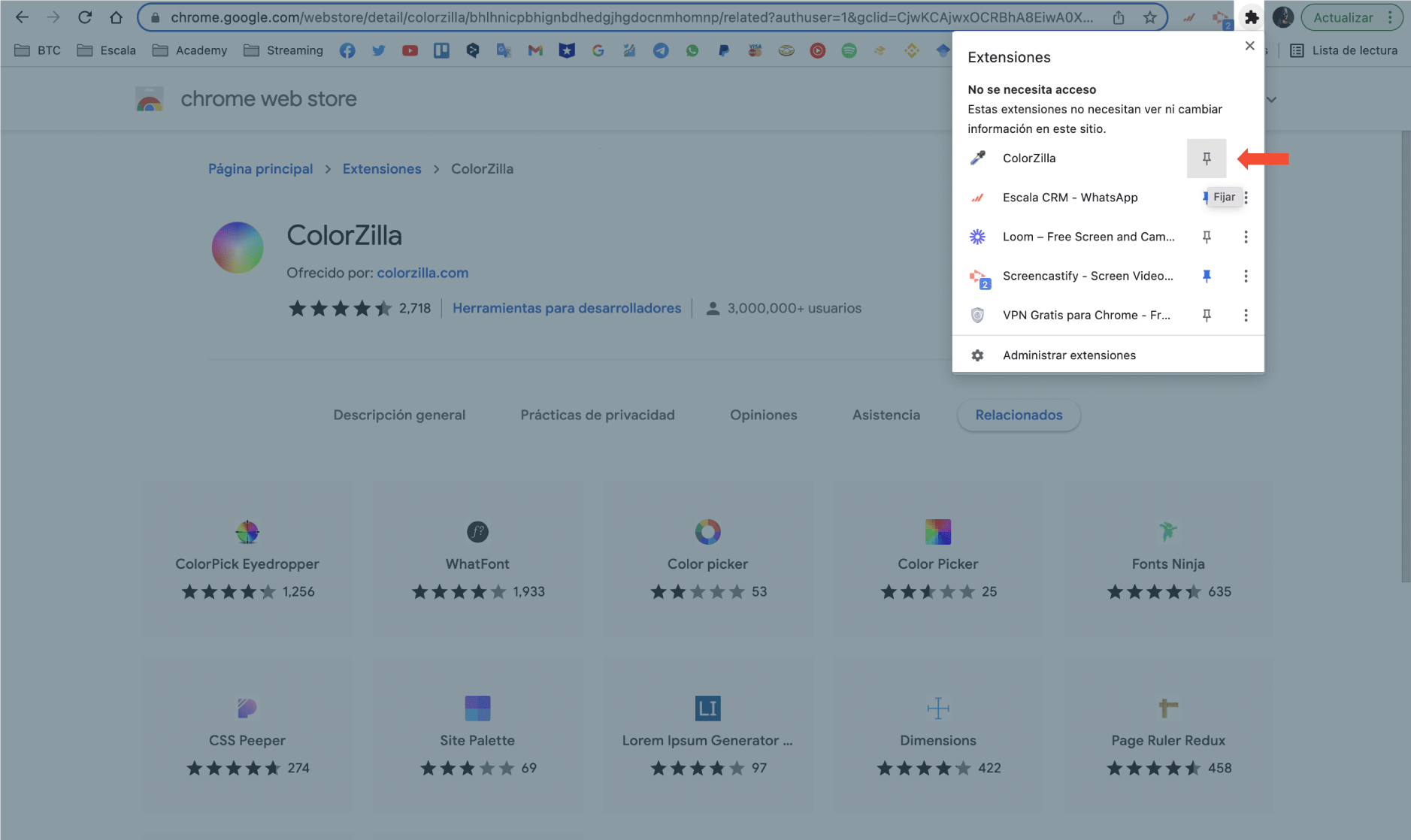The width and height of the screenshot is (1411, 840).
Task: Toggle pin for Loom extension
Action: (1207, 237)
